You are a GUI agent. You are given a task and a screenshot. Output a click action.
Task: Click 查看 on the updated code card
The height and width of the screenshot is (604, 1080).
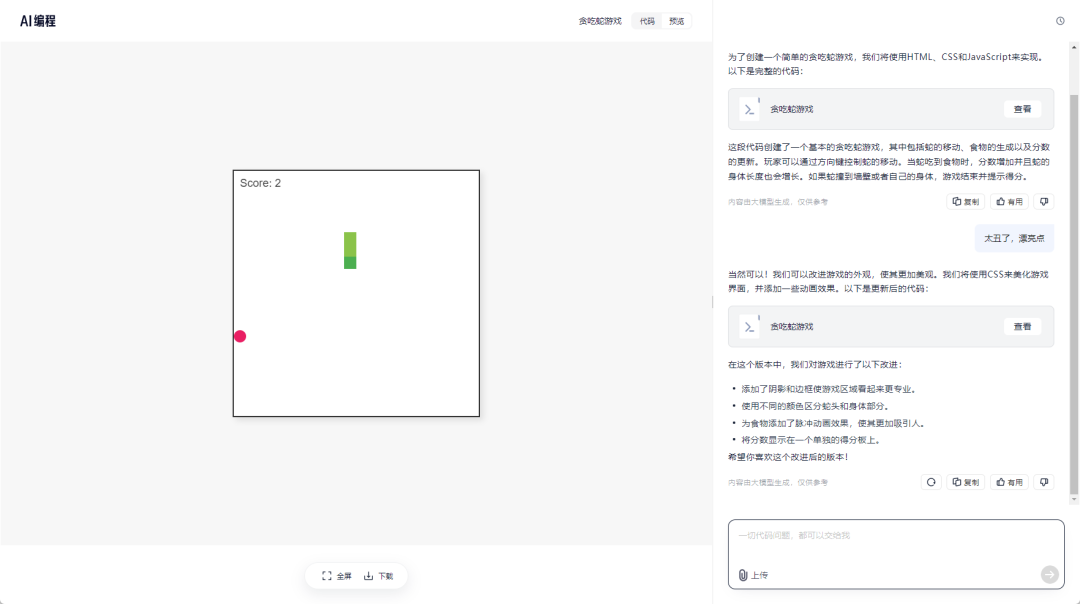(x=1022, y=326)
